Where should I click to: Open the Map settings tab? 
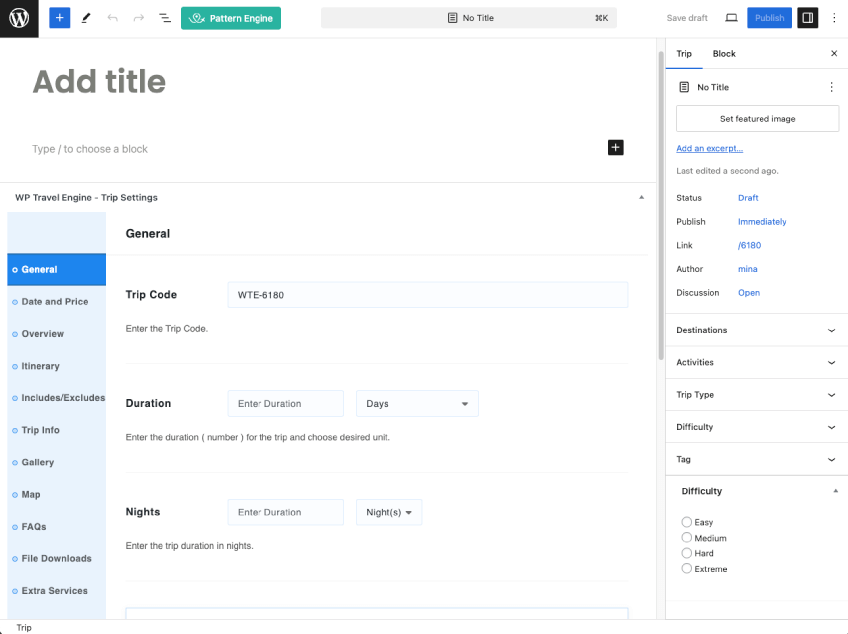(56, 494)
